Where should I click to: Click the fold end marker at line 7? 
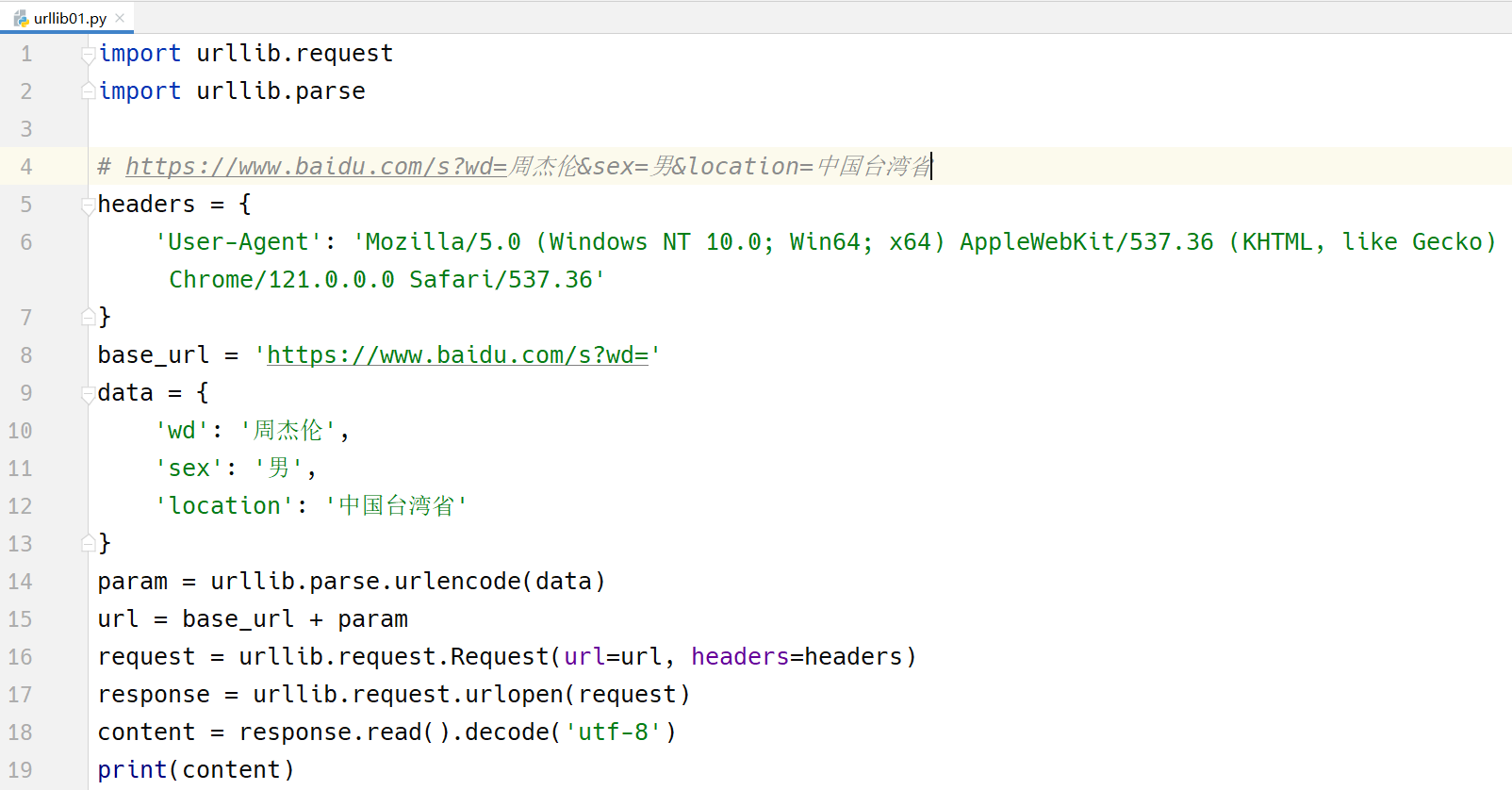tap(88, 317)
